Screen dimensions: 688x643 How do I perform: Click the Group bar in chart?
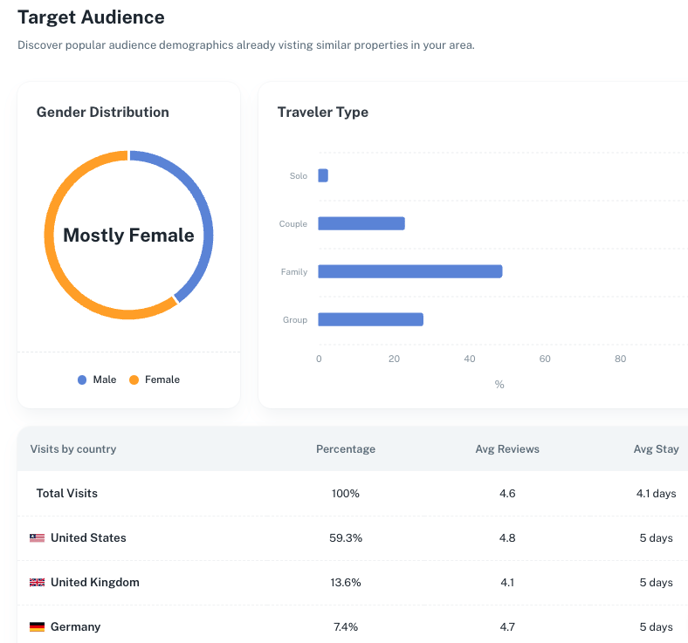[x=370, y=319]
